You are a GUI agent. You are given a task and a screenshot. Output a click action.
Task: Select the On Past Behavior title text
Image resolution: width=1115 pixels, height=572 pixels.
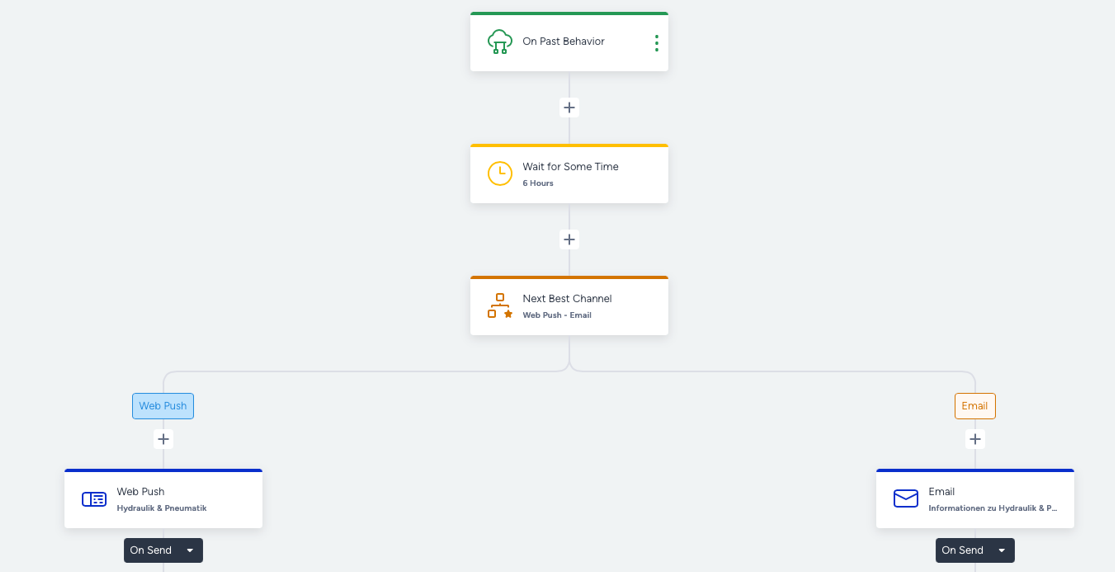563,42
